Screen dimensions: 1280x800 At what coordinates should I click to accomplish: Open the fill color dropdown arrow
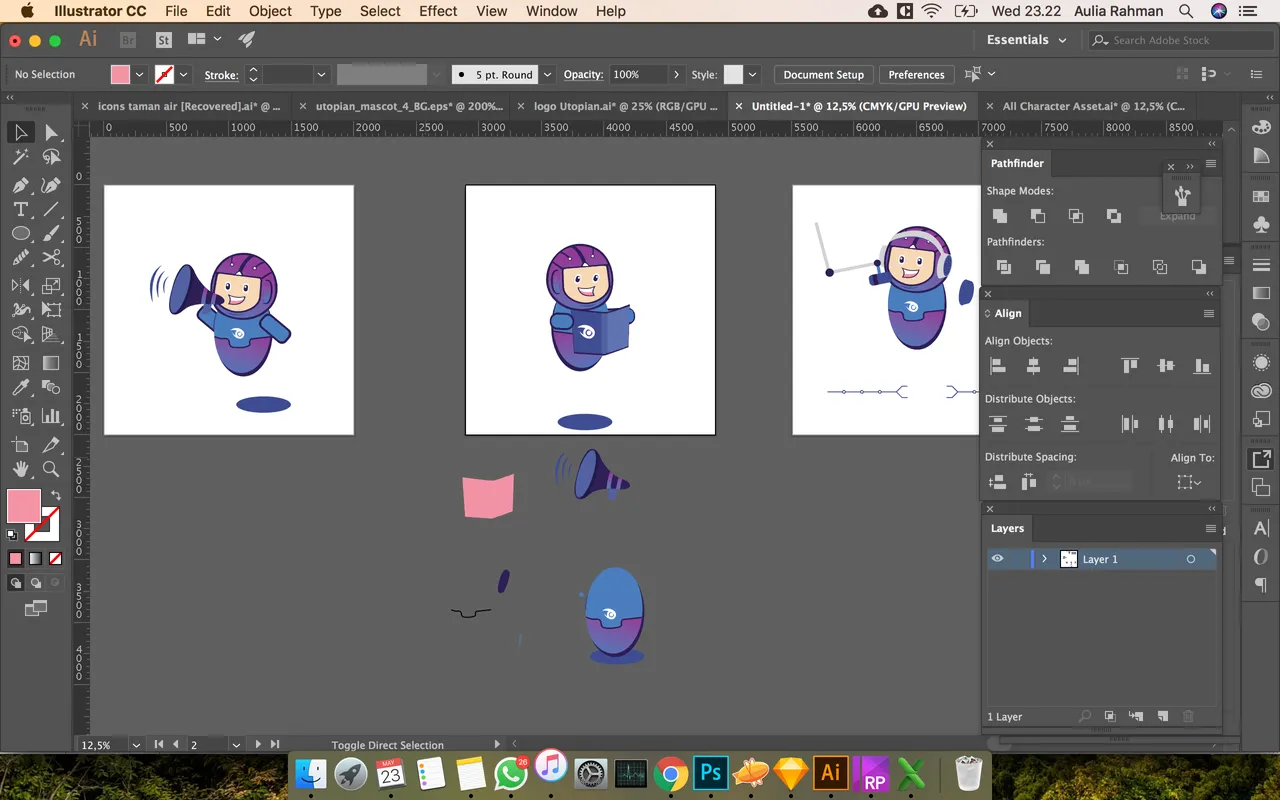[x=139, y=75]
